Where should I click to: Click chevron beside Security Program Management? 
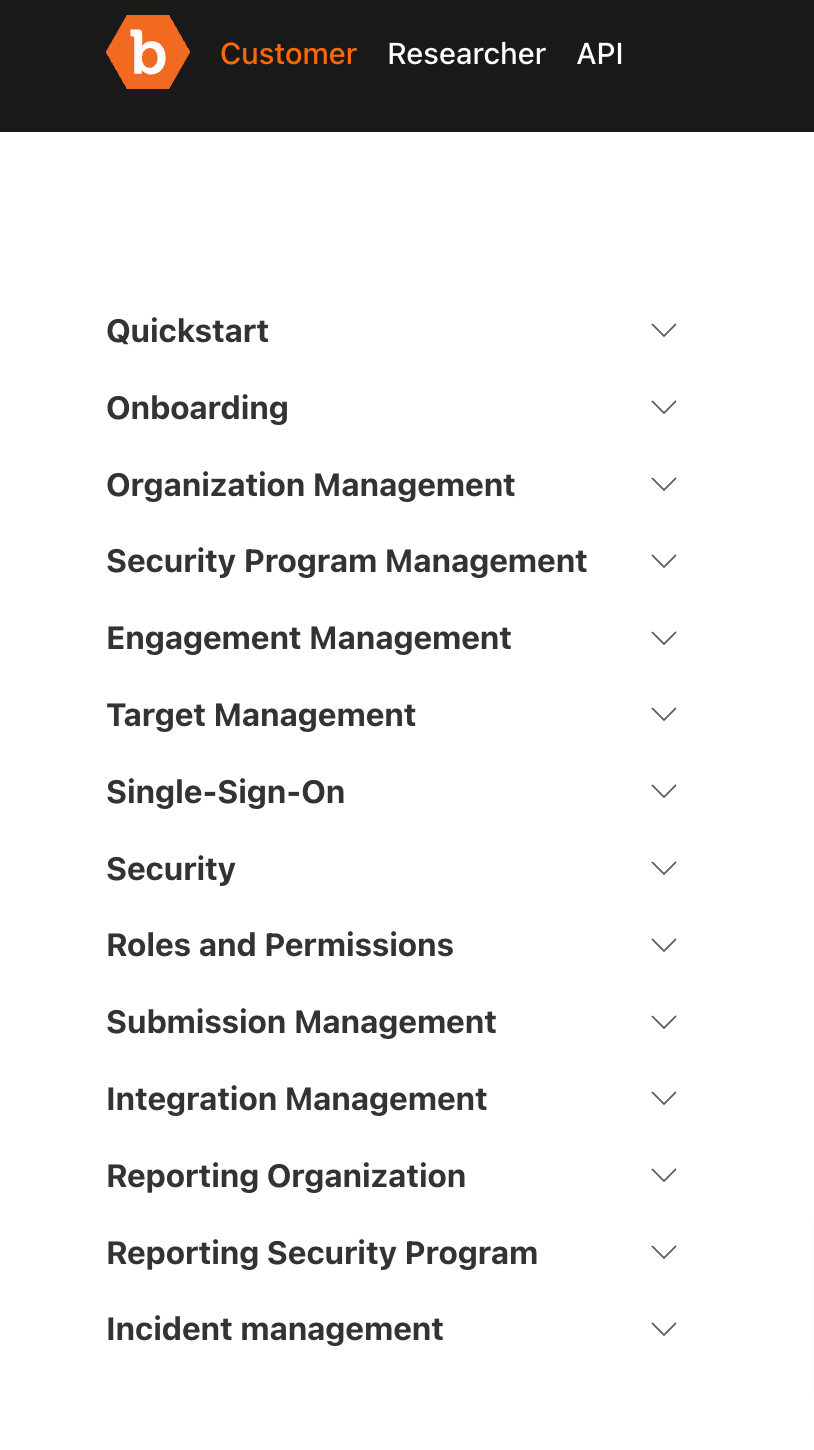point(664,561)
